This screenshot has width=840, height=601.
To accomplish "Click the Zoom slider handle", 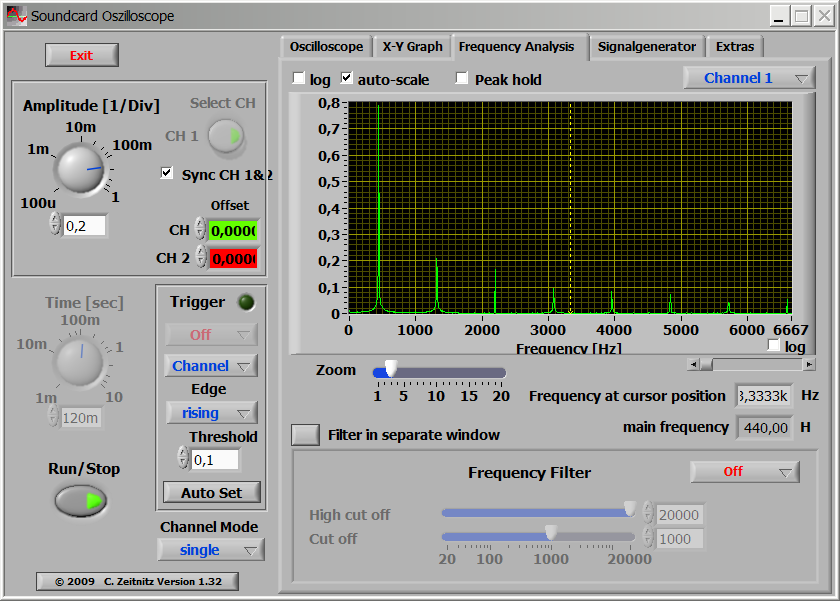I will tap(392, 369).
